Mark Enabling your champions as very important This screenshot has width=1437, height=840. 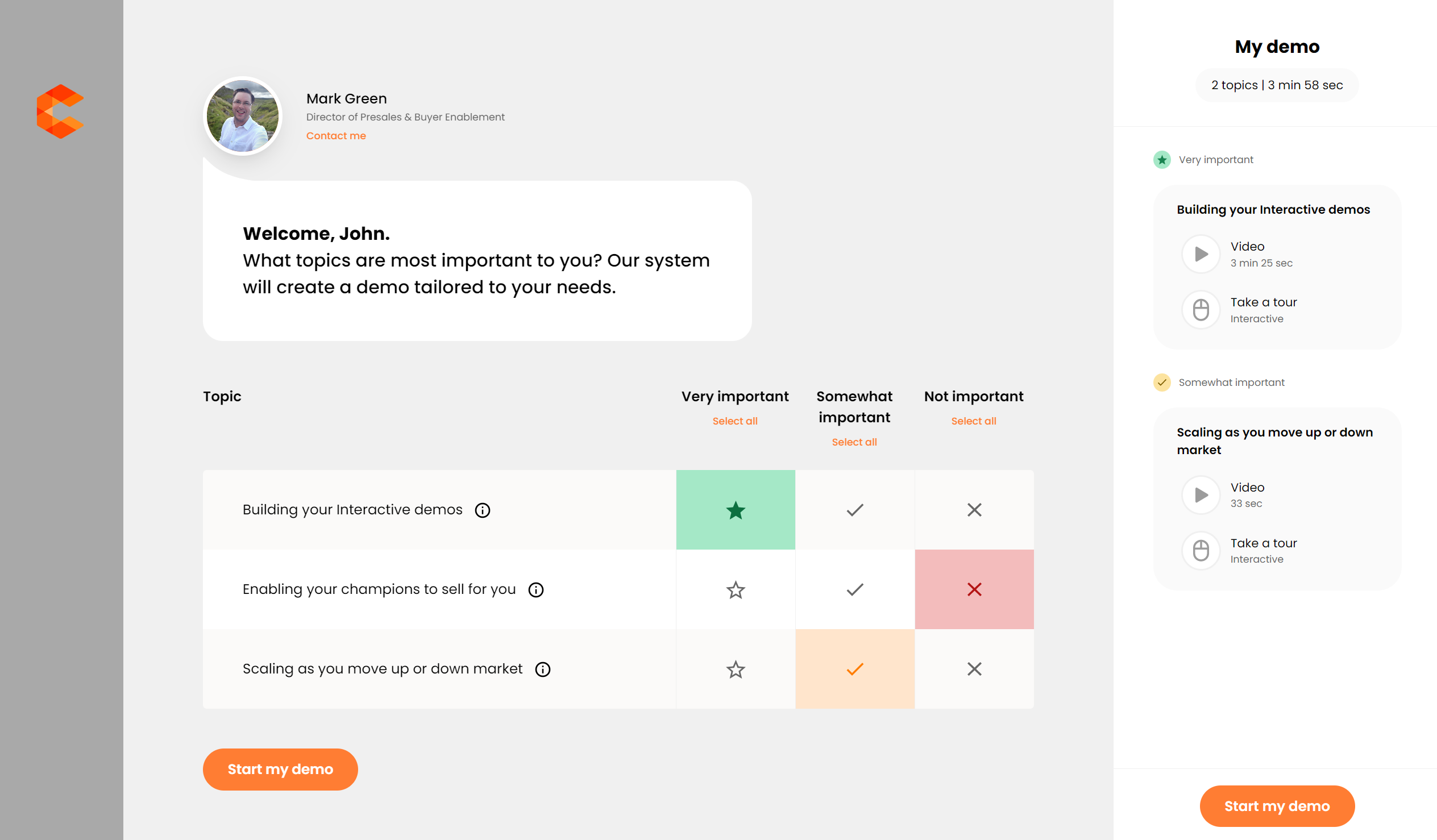pyautogui.click(x=735, y=590)
